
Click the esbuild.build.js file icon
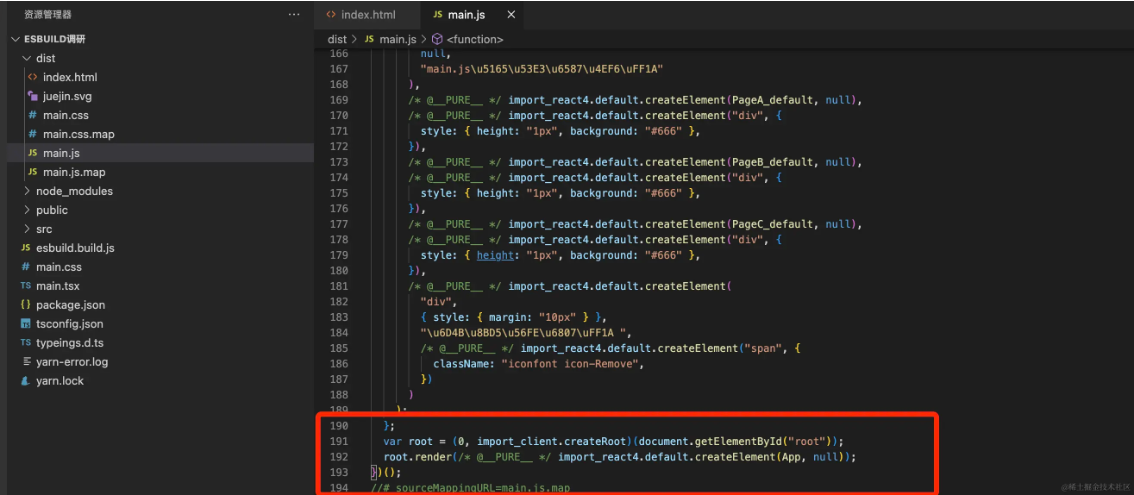tap(26, 248)
